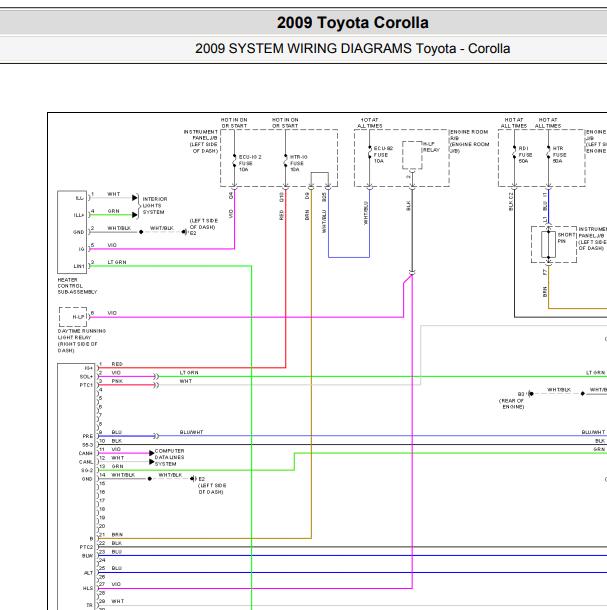Select the 'HTR FUSE 50A' label
The height and width of the screenshot is (610, 607).
(x=559, y=155)
